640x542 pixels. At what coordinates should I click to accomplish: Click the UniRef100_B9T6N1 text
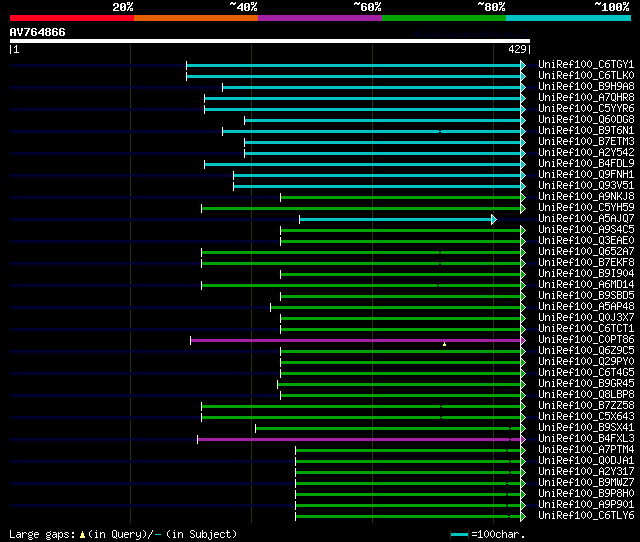[586, 131]
